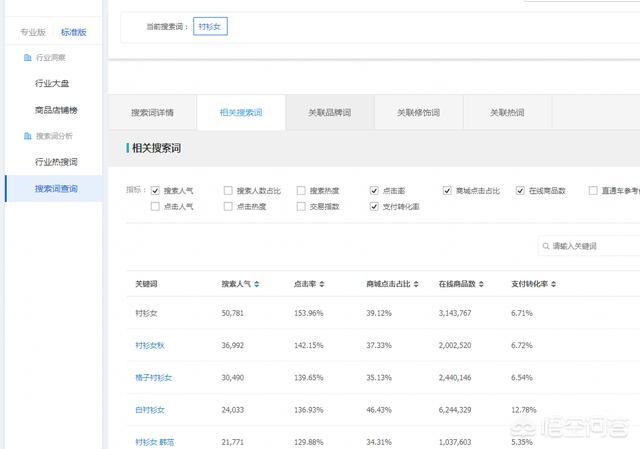Switch to the 搜索词详情 tab
The width and height of the screenshot is (640, 449).
coord(152,113)
